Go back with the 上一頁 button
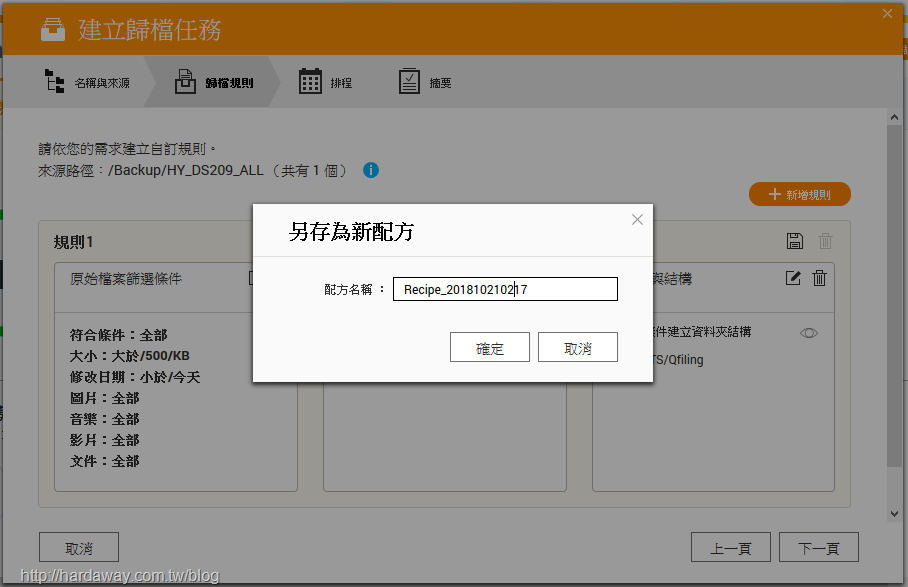 (731, 548)
